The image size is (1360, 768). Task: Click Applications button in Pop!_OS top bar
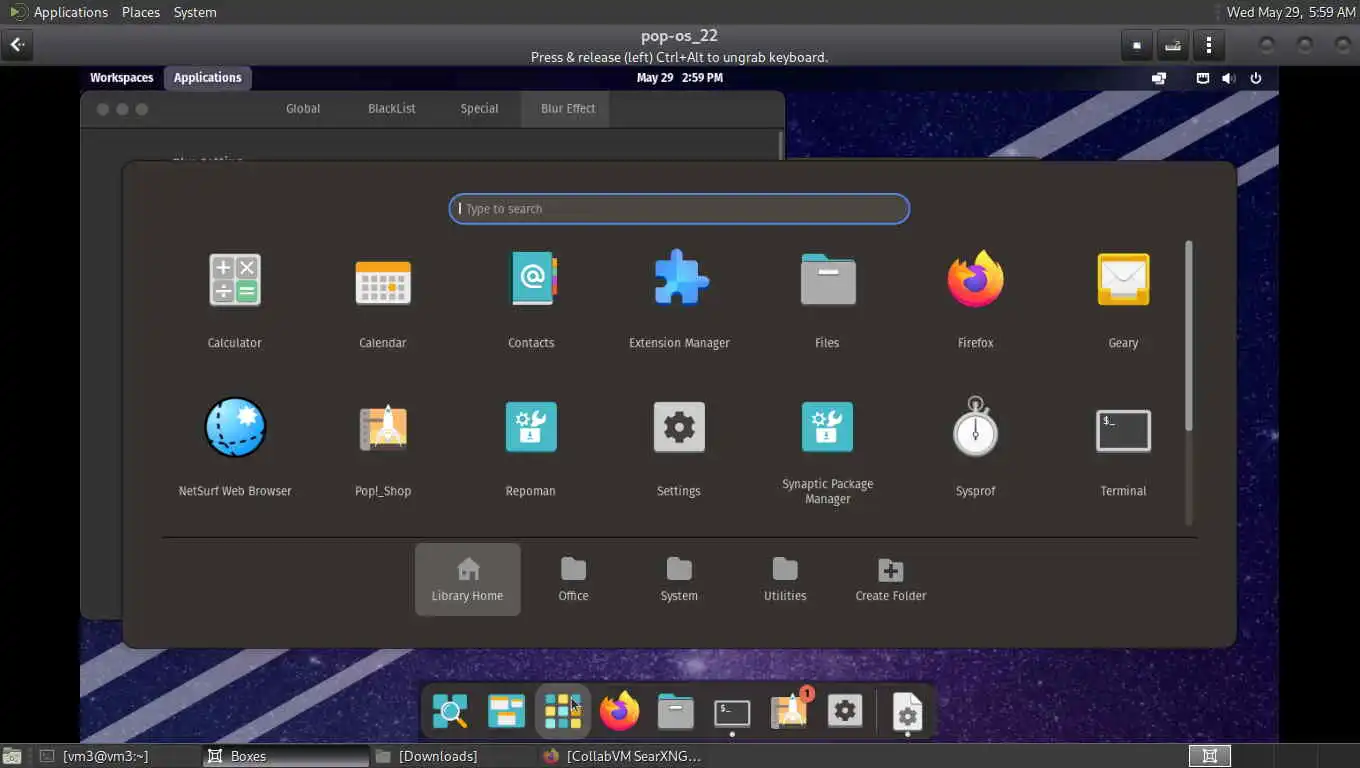point(207,78)
